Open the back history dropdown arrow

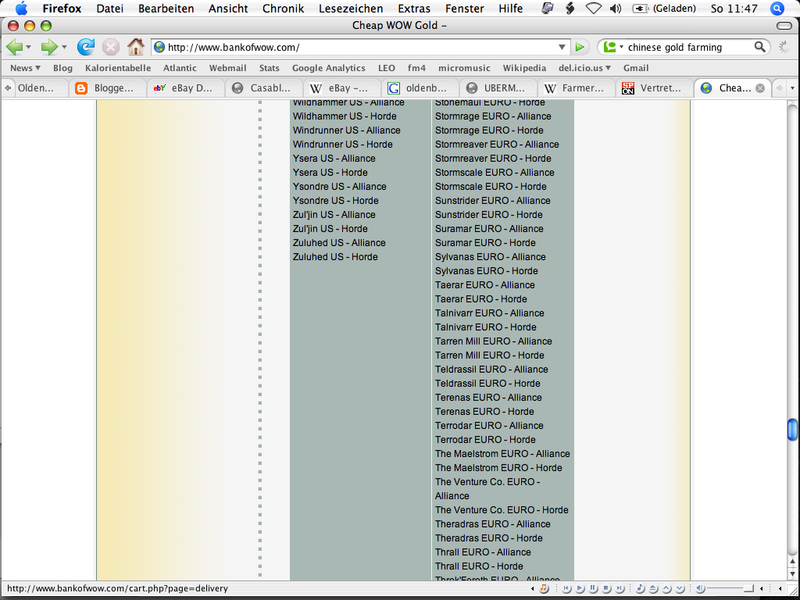[29, 47]
